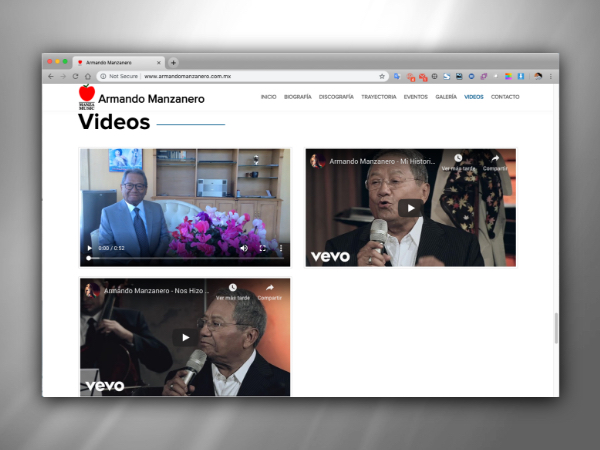Image resolution: width=600 pixels, height=450 pixels.
Task: Select the Armando Manzanero browser tab
Action: (x=119, y=62)
